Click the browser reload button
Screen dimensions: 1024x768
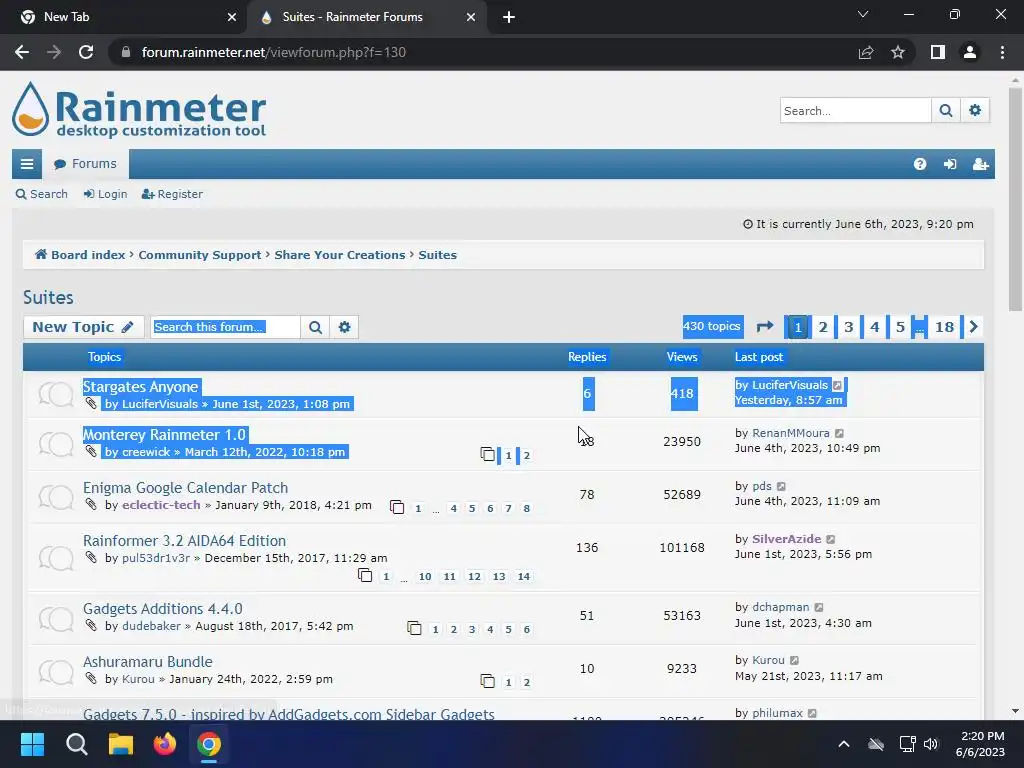[x=86, y=52]
